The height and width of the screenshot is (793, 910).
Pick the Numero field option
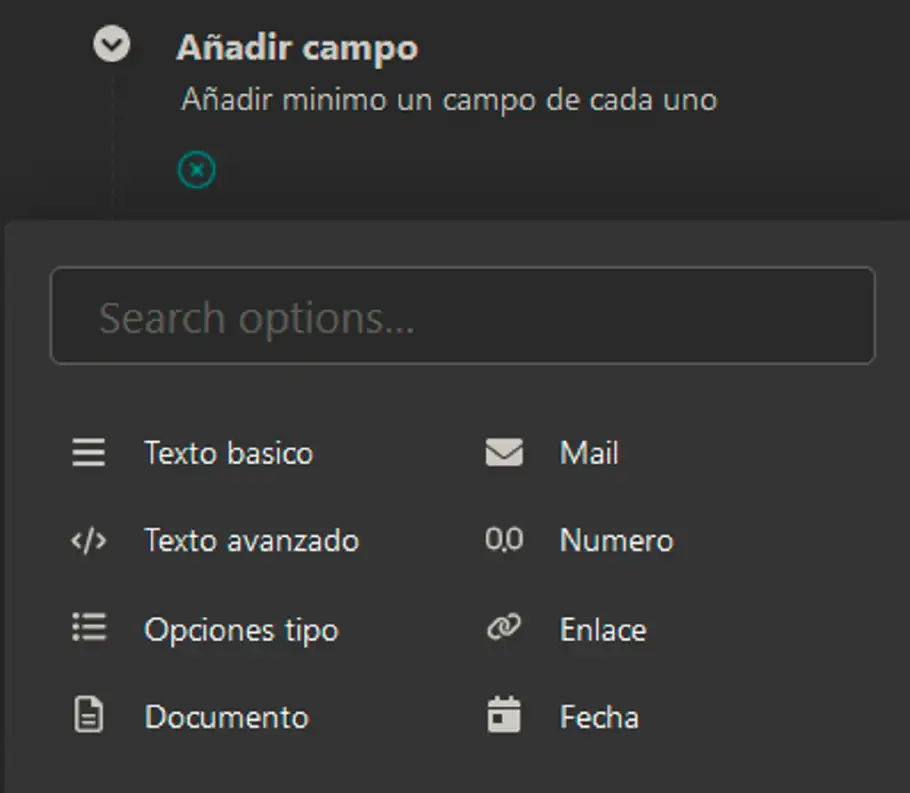616,541
